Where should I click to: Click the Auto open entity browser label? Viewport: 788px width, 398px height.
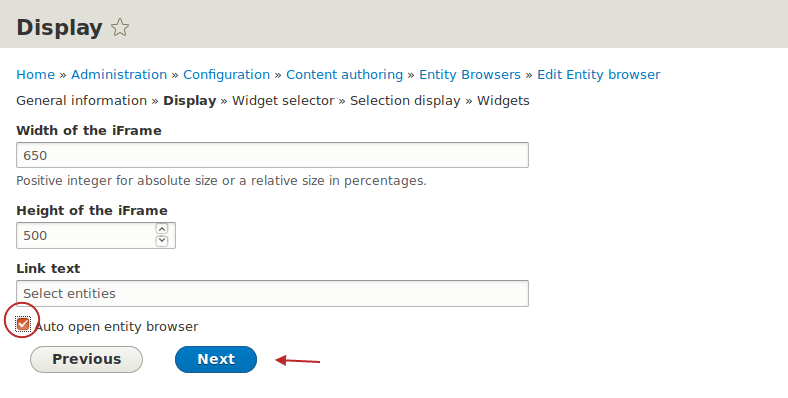[117, 327]
